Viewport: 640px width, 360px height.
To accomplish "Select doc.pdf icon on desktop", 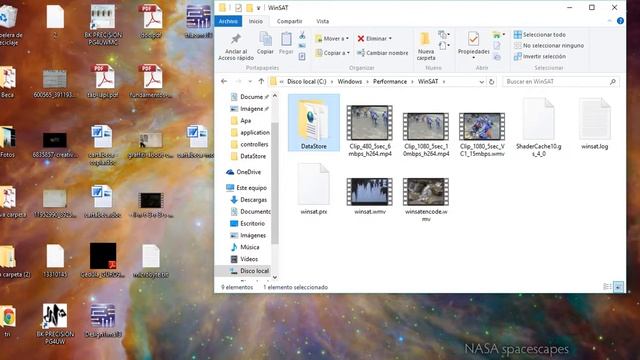I will coord(151,22).
